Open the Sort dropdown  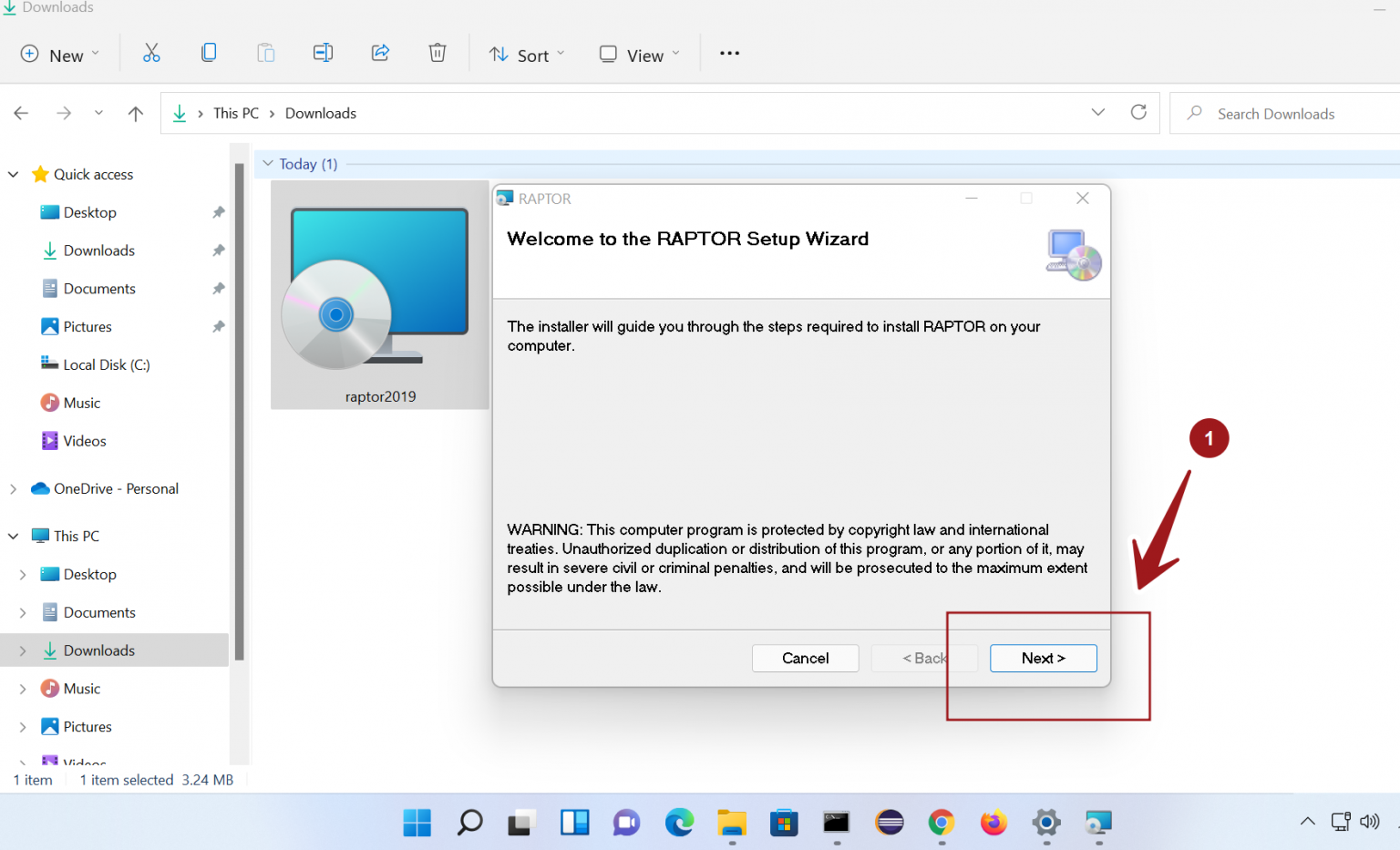pos(527,54)
